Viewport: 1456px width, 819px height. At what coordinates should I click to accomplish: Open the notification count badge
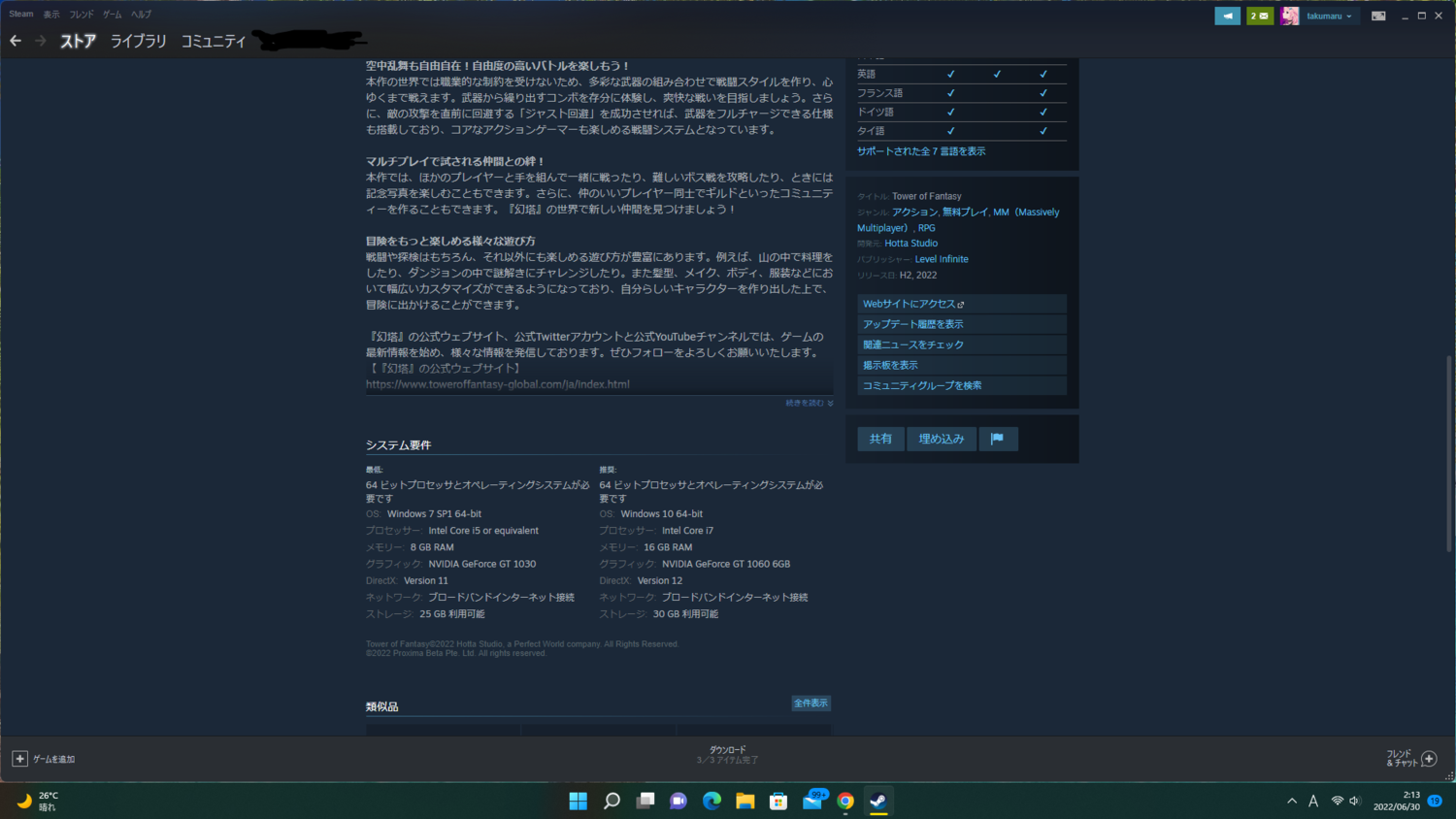1435,801
